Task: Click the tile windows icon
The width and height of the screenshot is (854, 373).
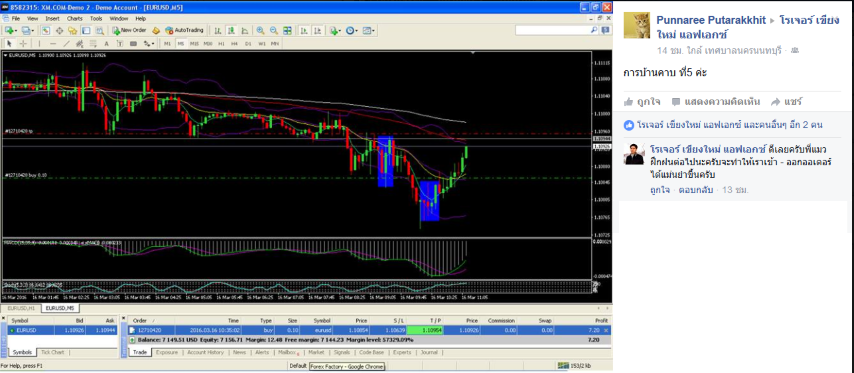Action: 287,30
